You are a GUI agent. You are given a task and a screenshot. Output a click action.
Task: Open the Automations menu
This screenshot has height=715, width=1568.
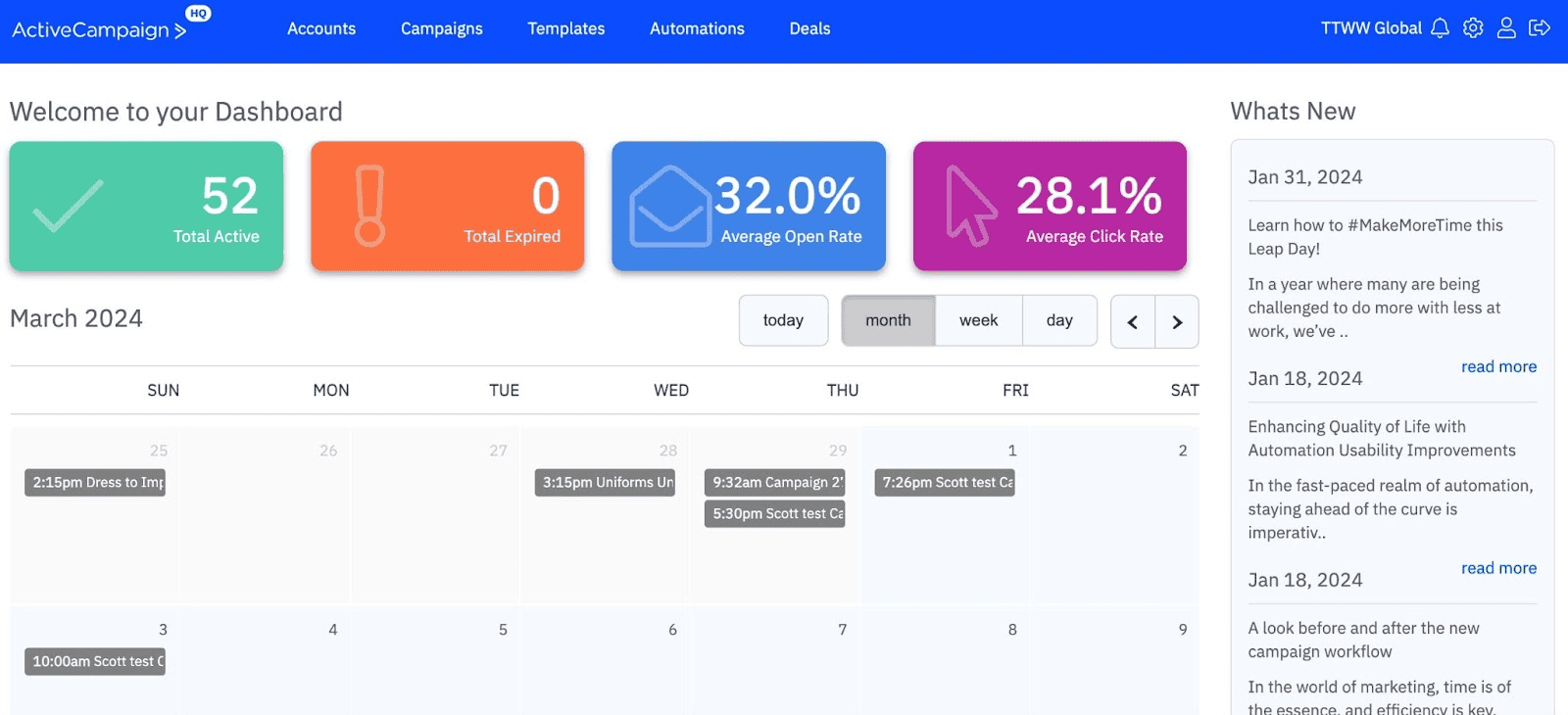point(697,29)
